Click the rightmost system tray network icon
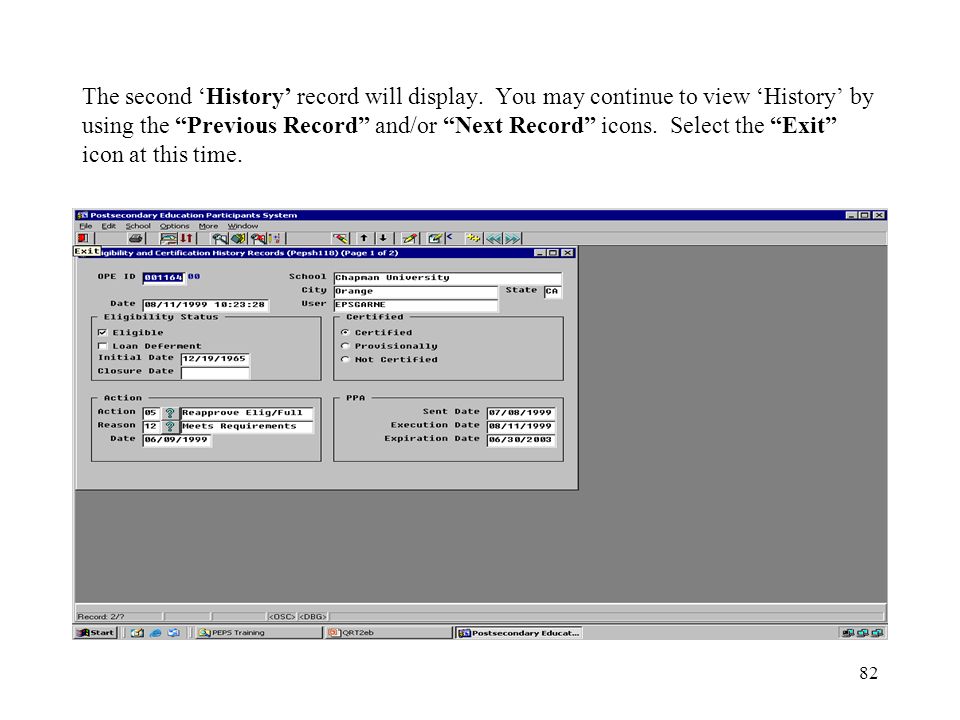This screenshot has height=720, width=960. 877,632
